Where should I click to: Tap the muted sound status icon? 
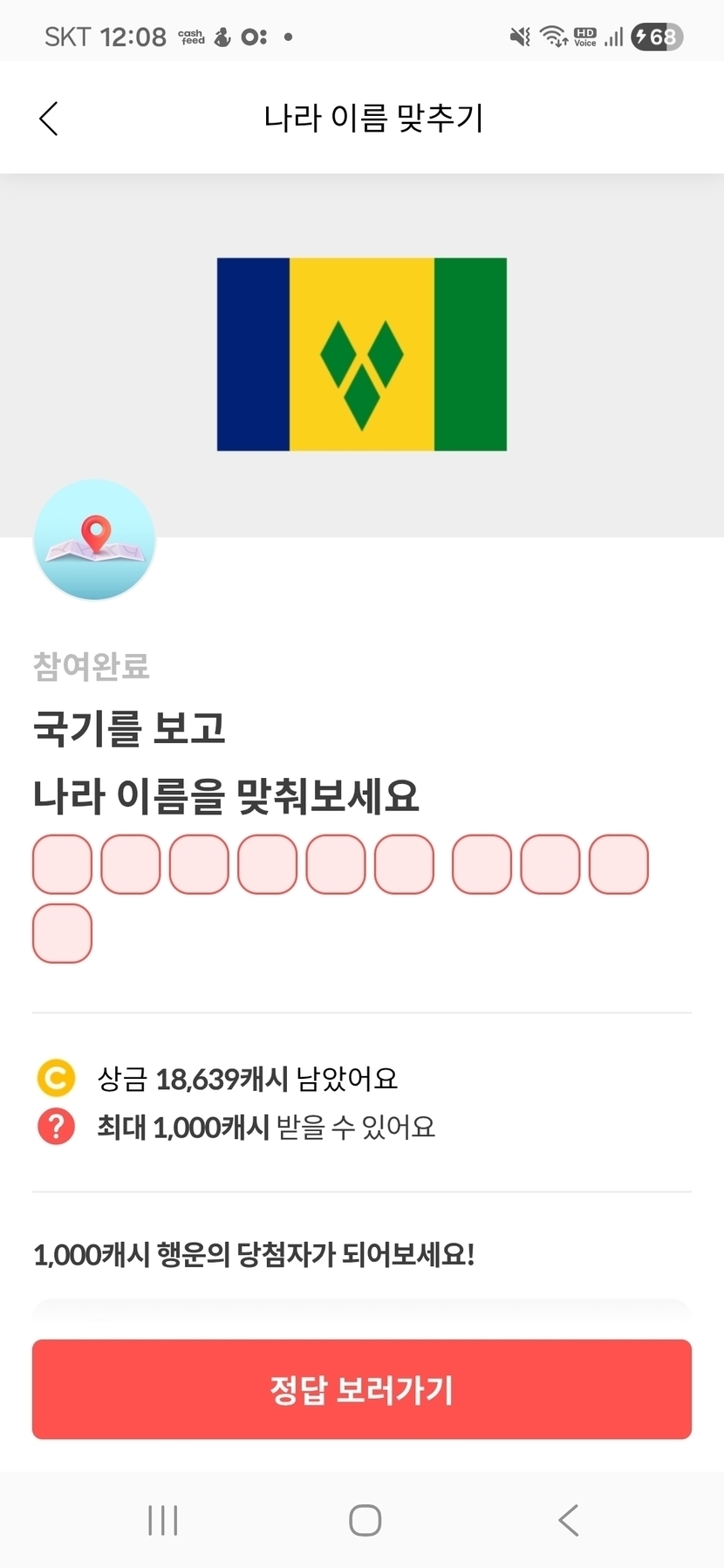520,37
